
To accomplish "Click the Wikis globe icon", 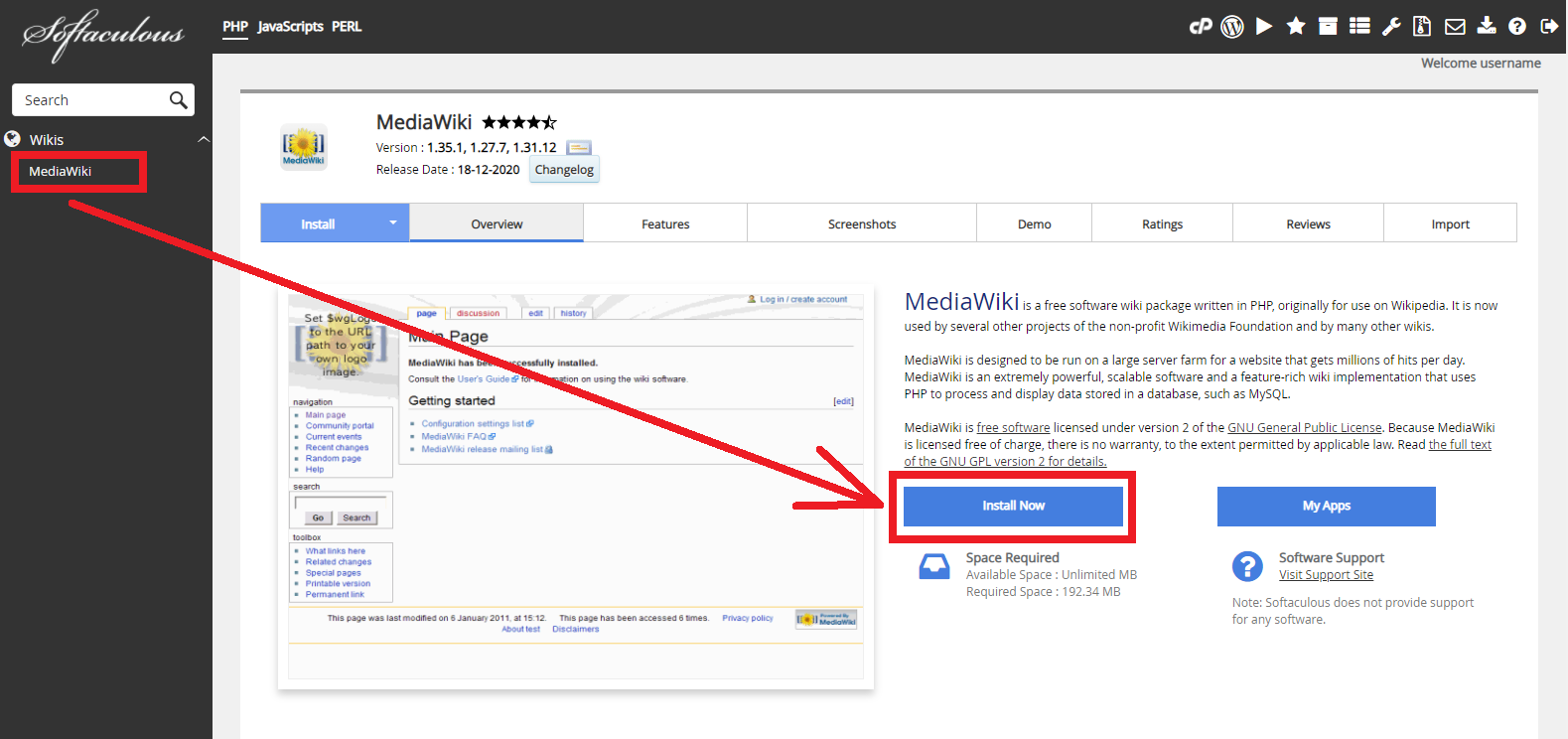I will click(13, 139).
